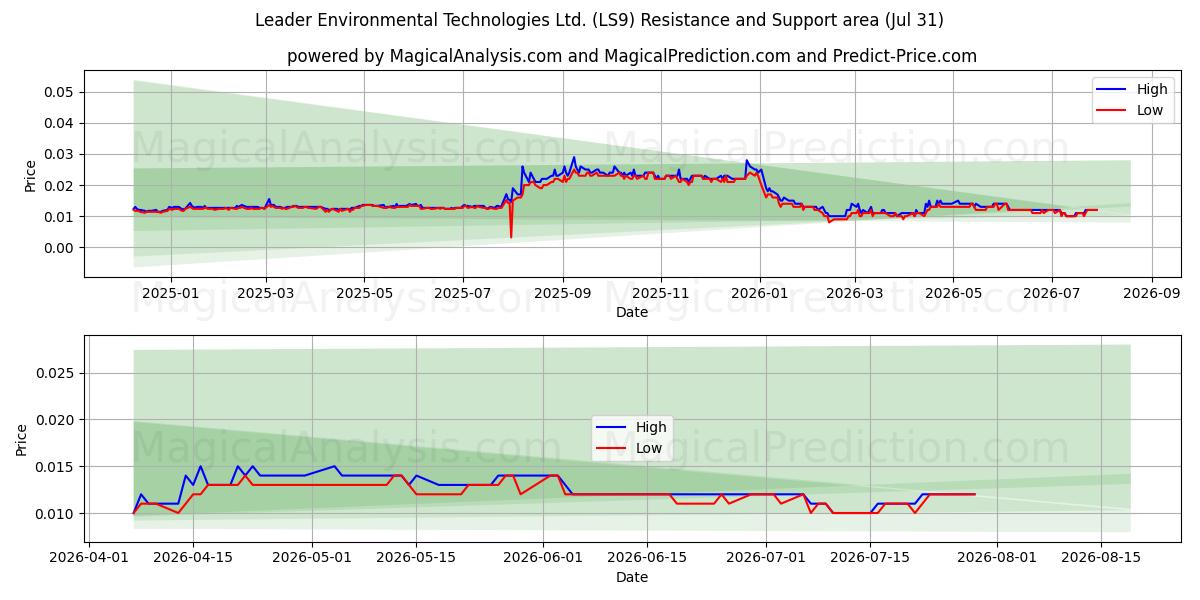Click the 0.01 price tick on the top chart

click(x=61, y=217)
